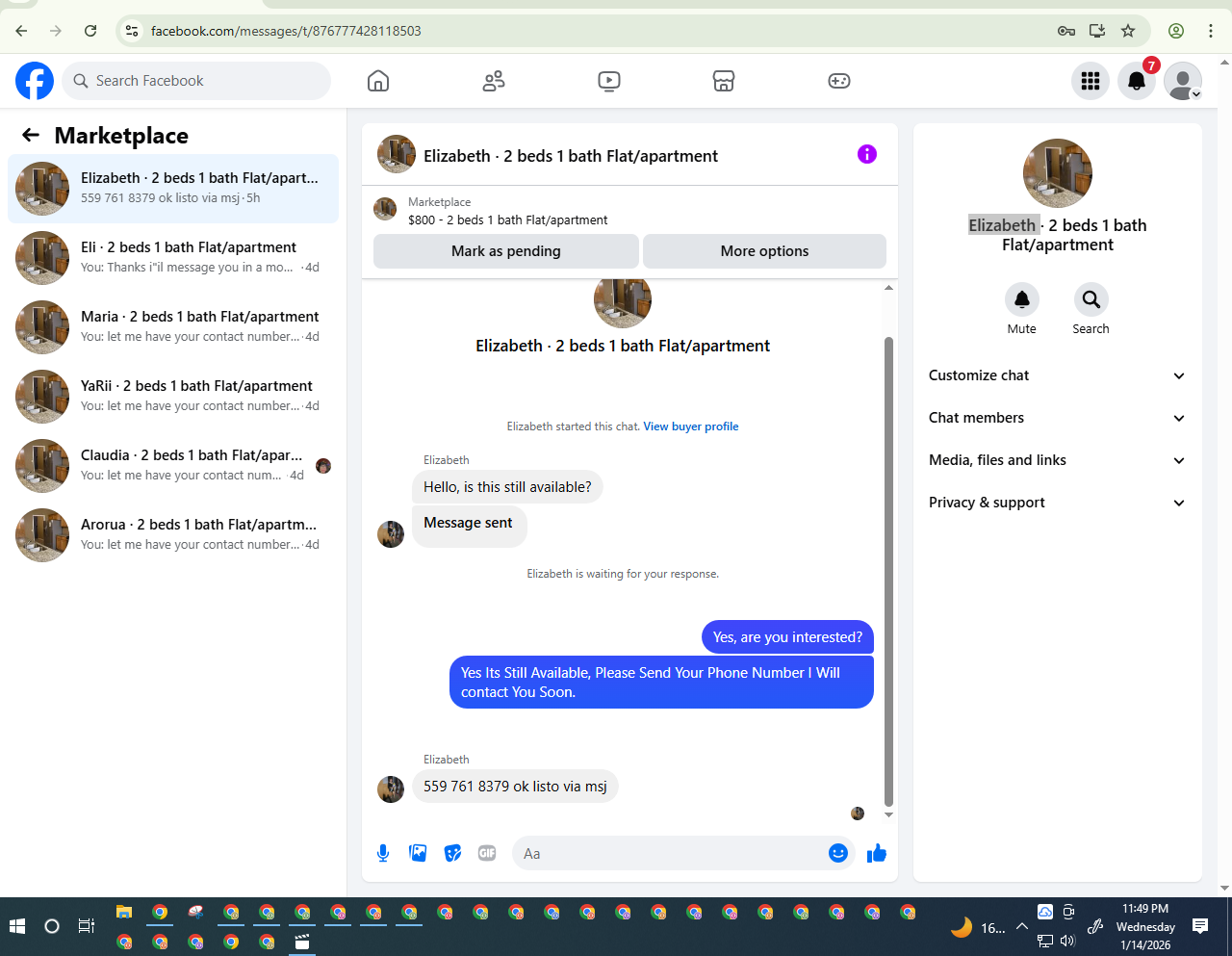
Task: Expand the Privacy & support section
Action: coord(1057,503)
